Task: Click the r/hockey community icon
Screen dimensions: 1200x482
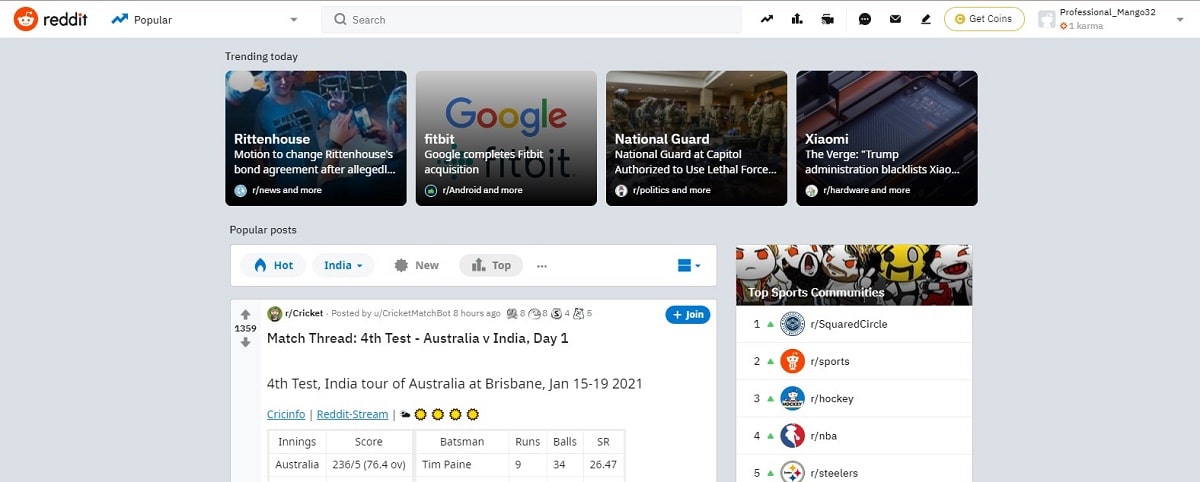Action: coord(792,398)
